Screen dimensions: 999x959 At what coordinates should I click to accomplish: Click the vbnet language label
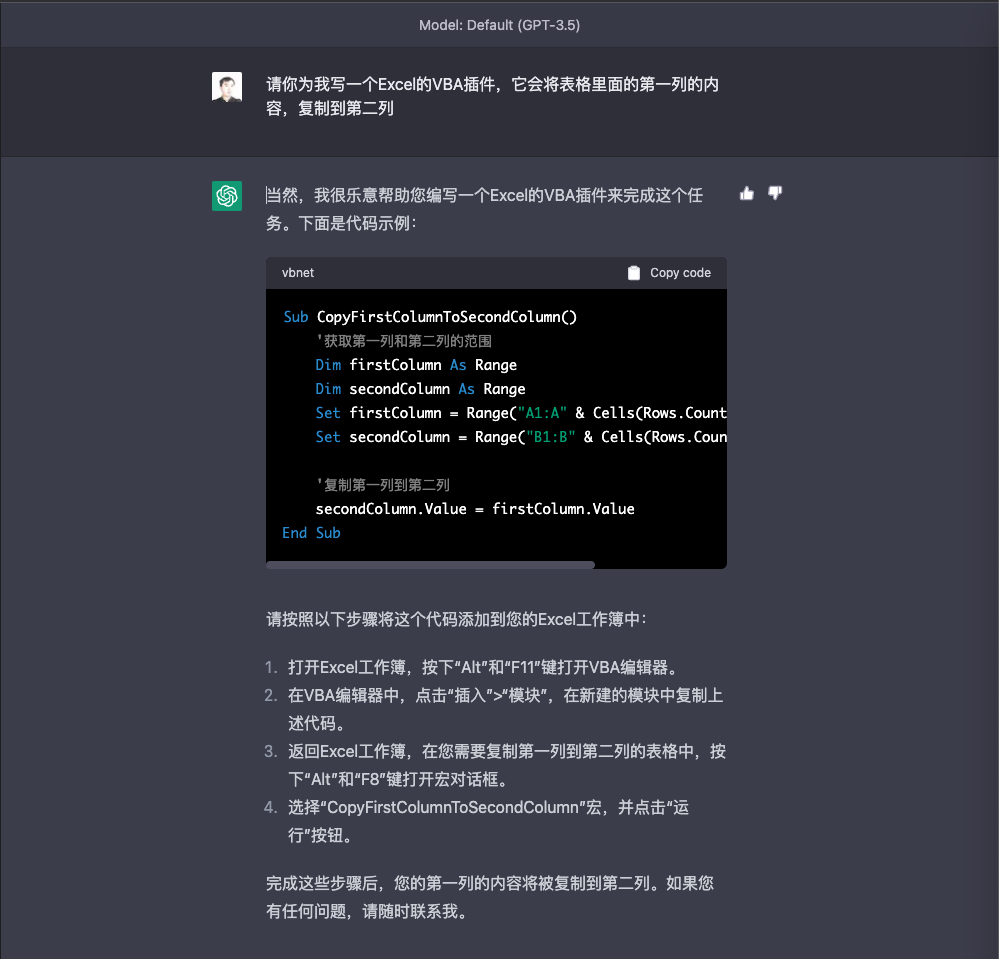coord(298,273)
